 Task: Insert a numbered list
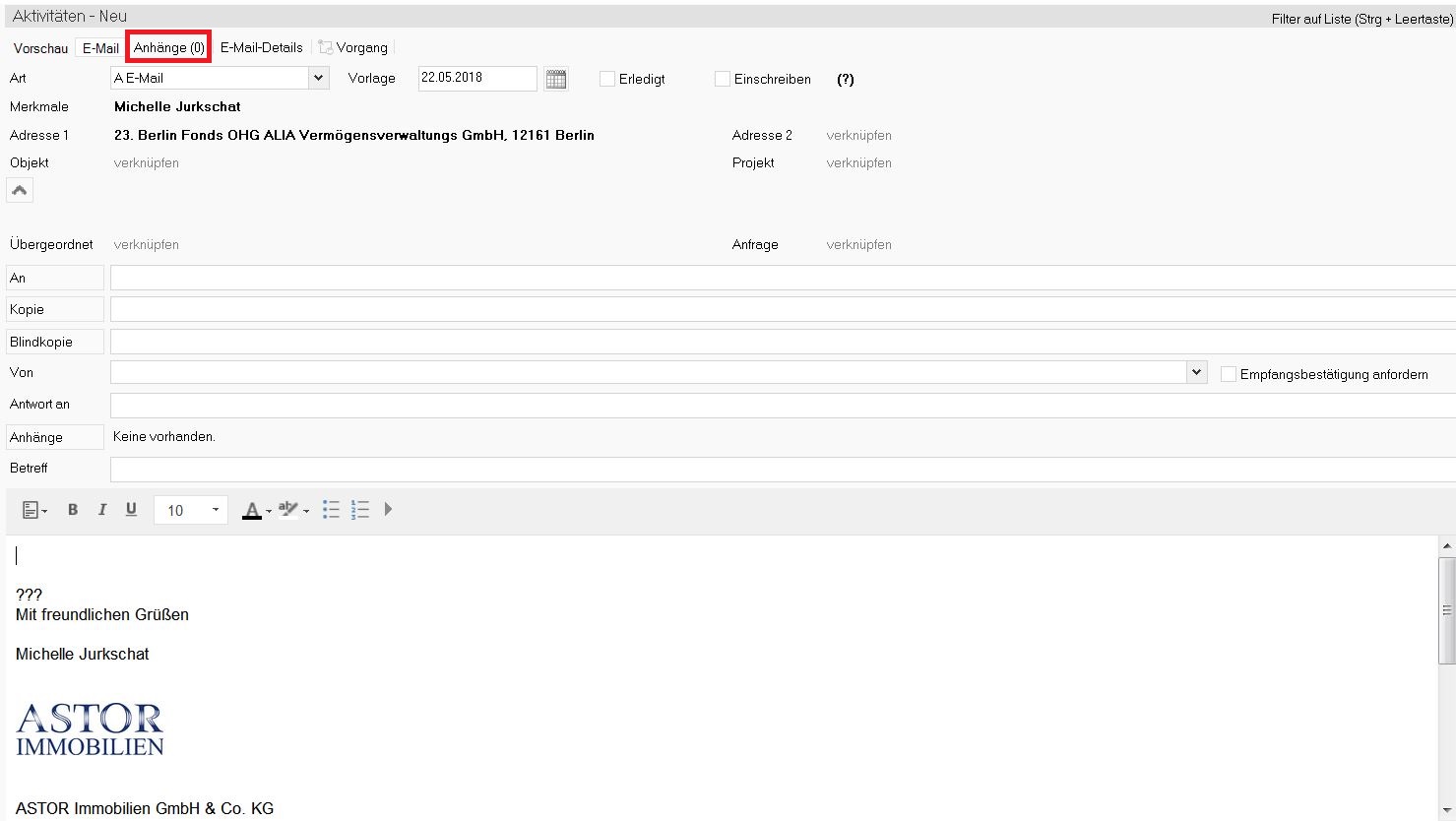pyautogui.click(x=360, y=510)
